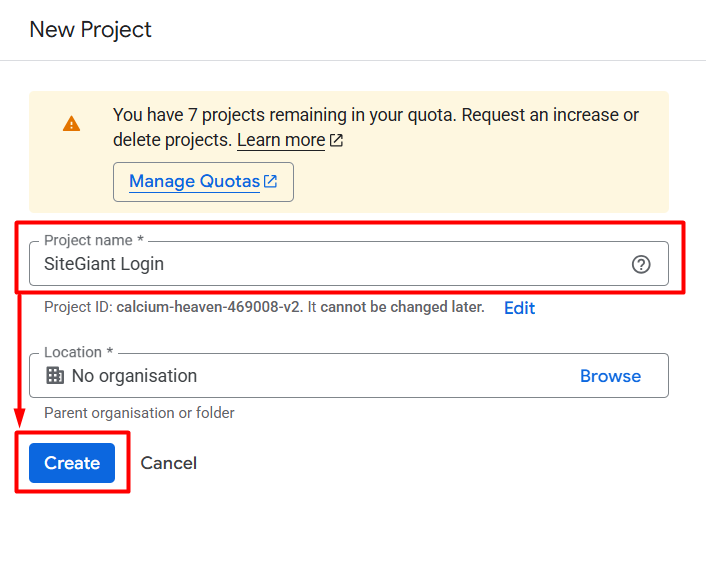Click the 'Location *' label

coord(78,352)
